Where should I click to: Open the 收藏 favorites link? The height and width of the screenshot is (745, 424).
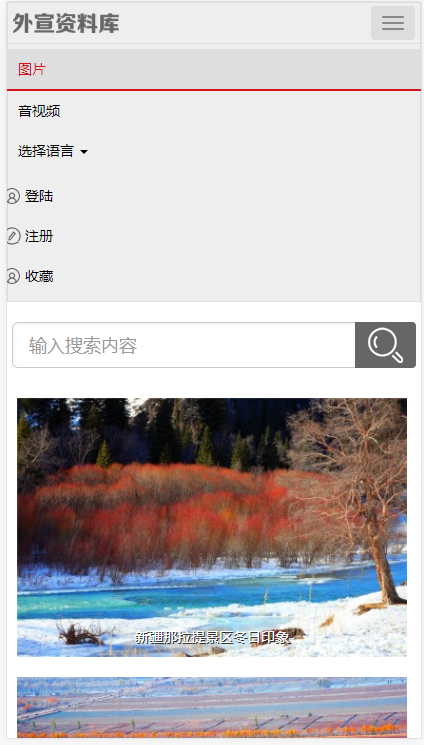[39, 276]
